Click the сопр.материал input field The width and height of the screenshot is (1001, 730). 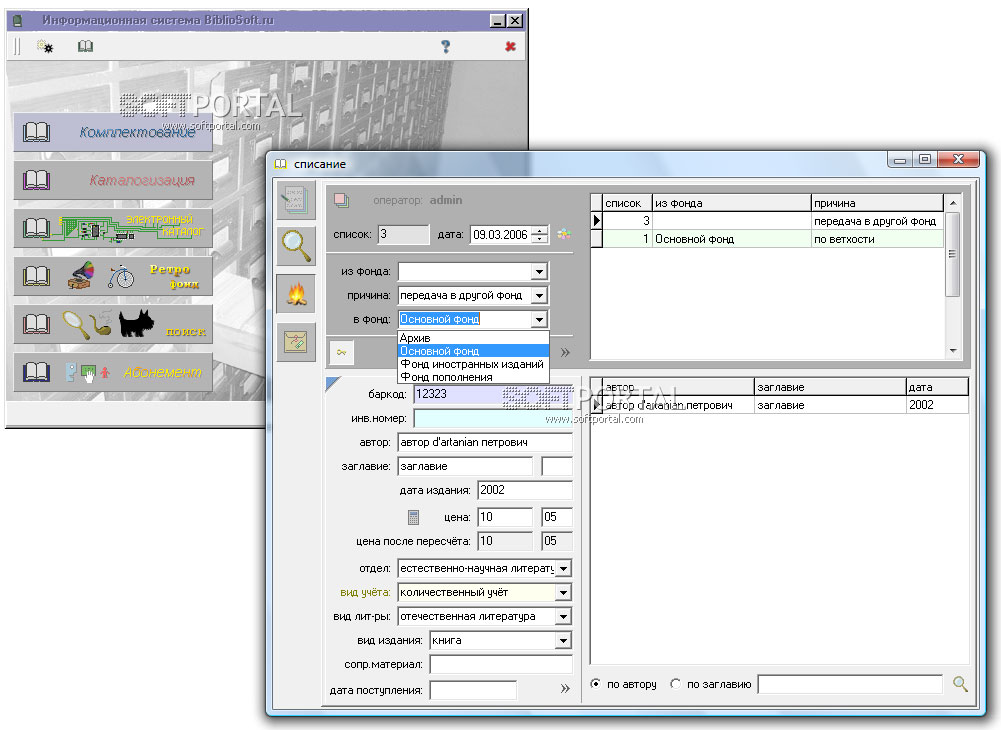pyautogui.click(x=501, y=664)
